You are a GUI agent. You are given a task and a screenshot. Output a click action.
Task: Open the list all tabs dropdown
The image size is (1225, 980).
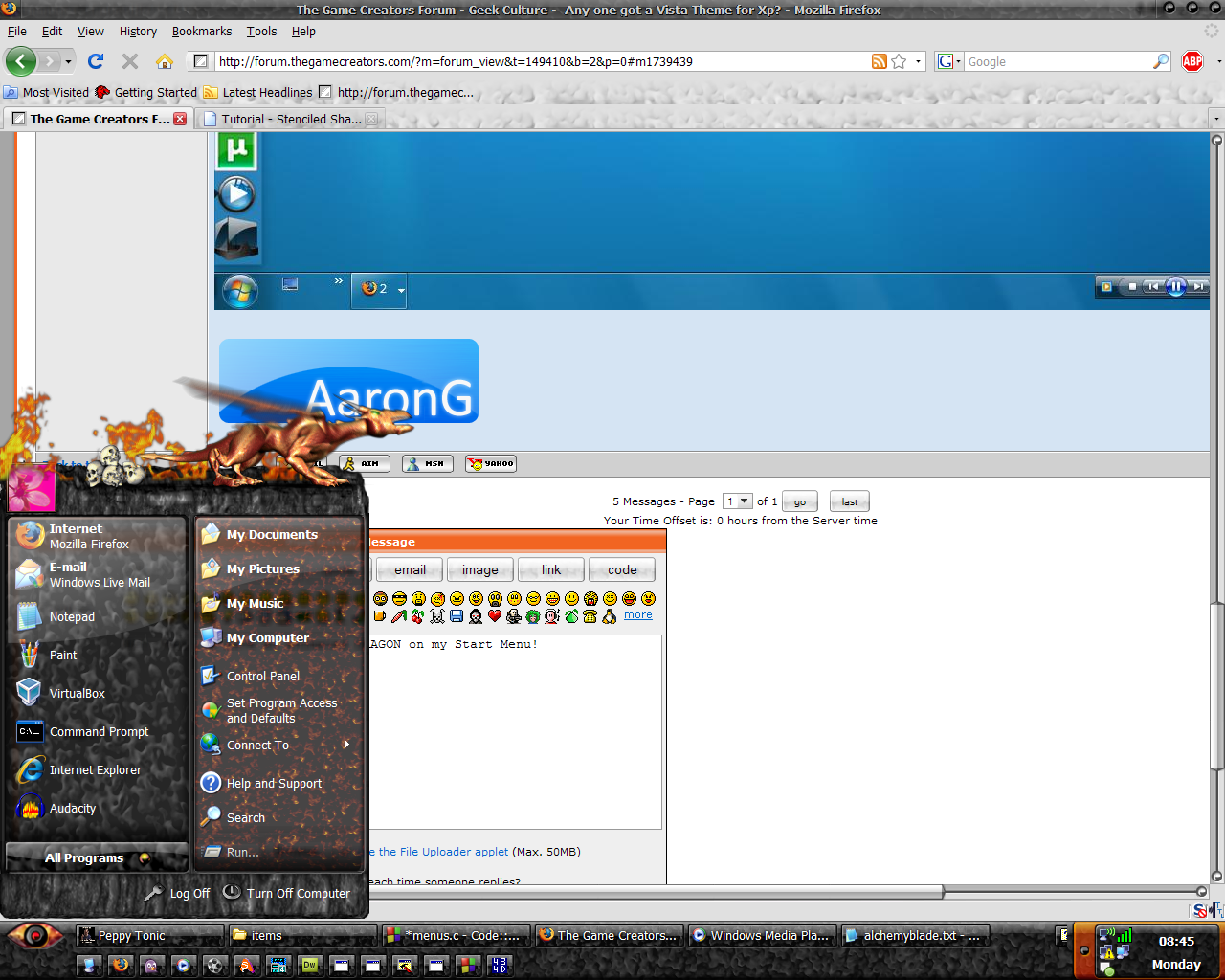[x=1215, y=119]
